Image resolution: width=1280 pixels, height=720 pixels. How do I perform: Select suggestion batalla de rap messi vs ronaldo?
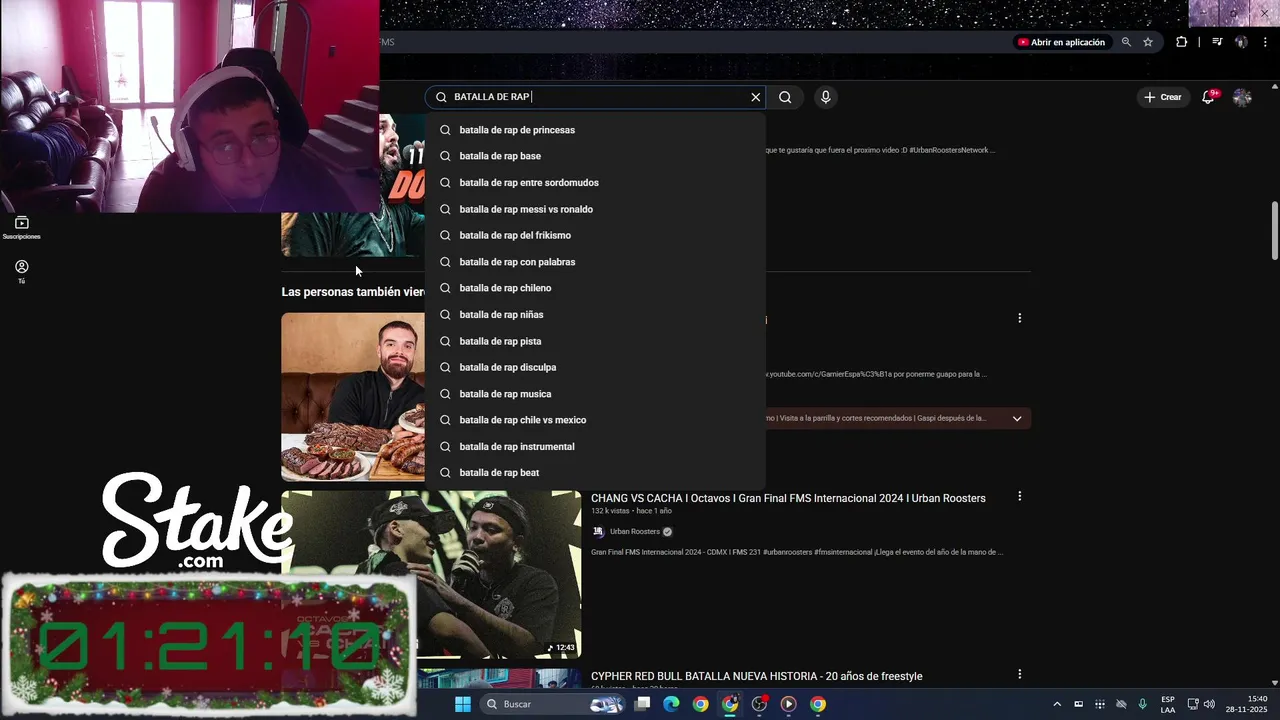point(595,209)
